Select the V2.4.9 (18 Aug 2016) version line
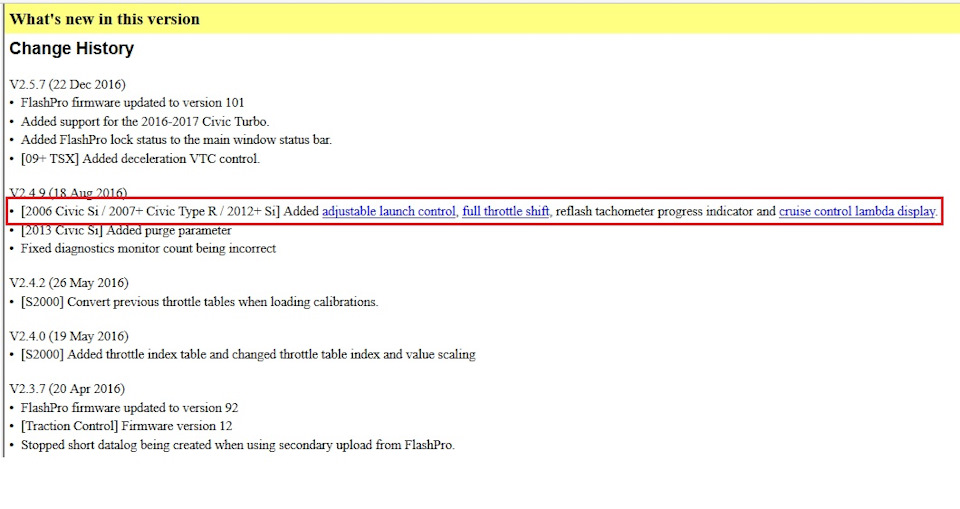960x509 pixels. point(68,192)
